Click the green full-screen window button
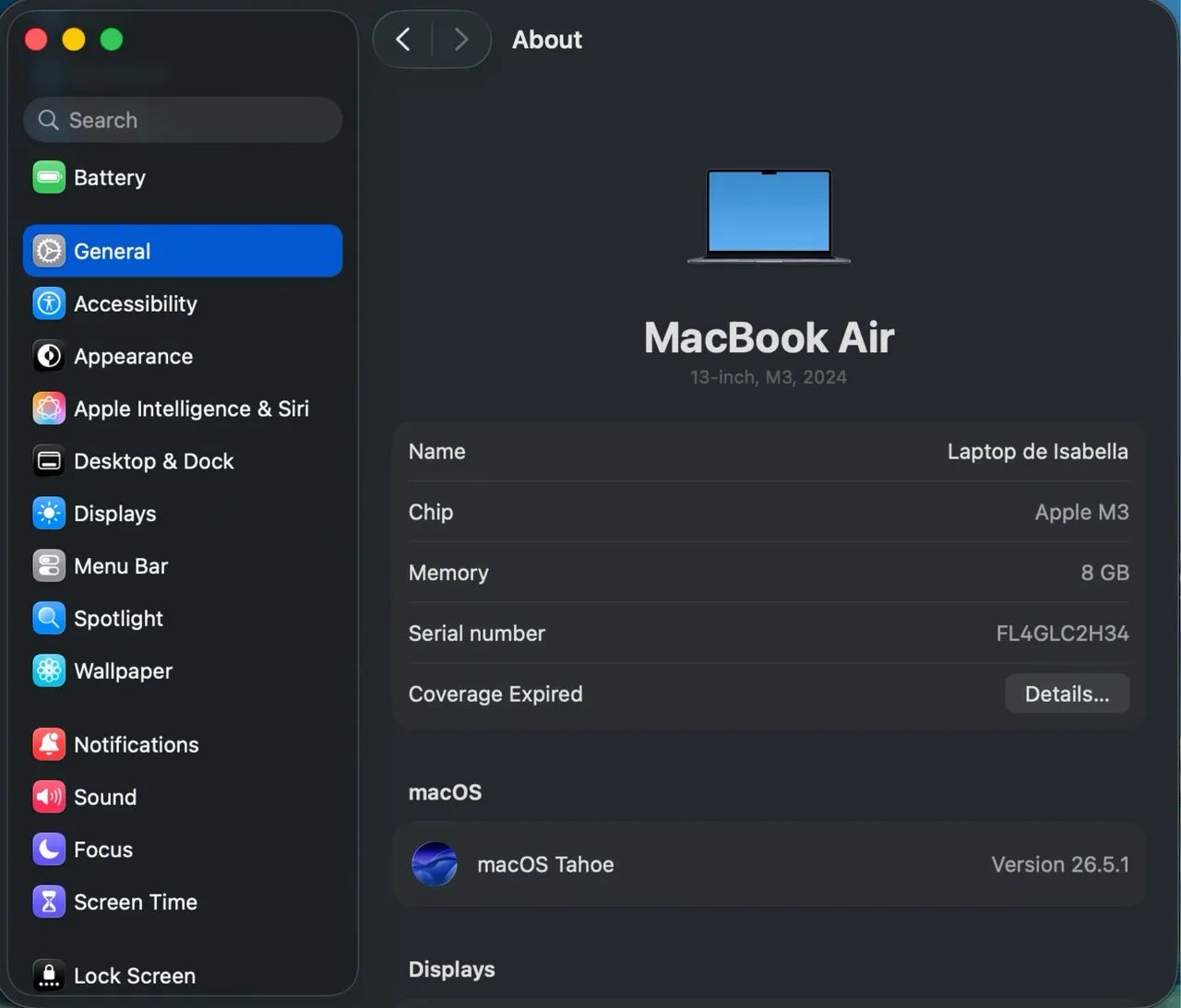The width and height of the screenshot is (1181, 1008). pos(112,40)
